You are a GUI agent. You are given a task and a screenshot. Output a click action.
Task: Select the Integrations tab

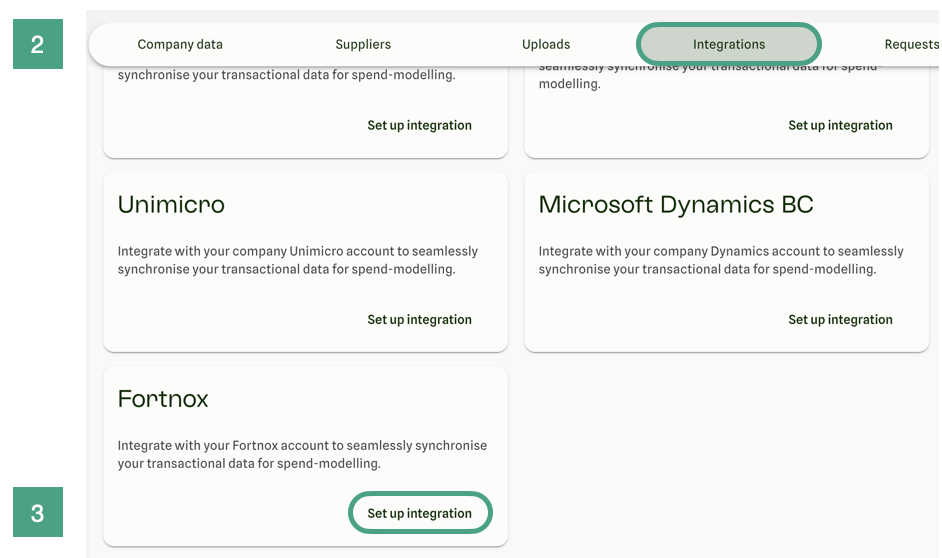tap(729, 44)
